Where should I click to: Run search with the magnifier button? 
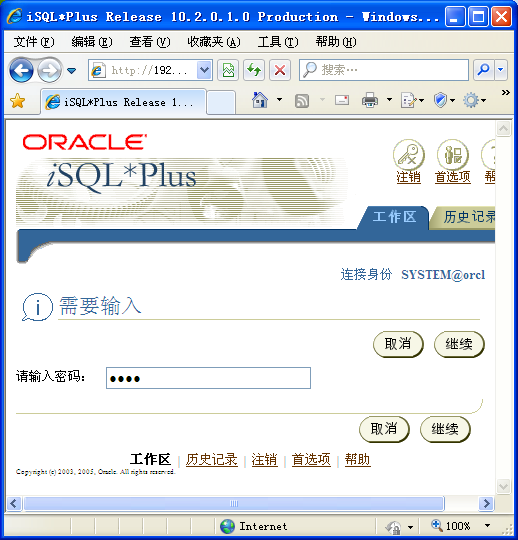[484, 70]
